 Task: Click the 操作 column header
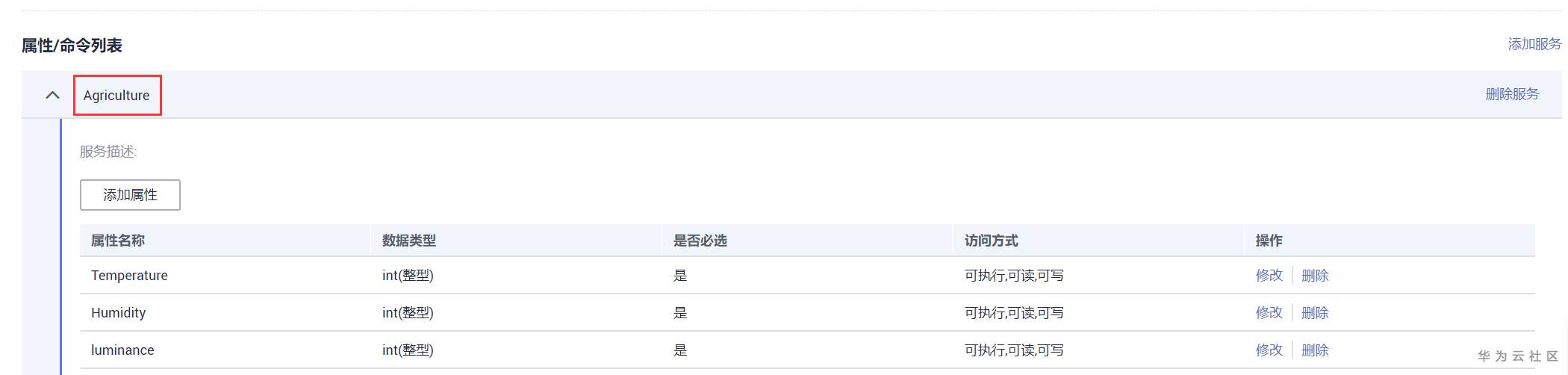[x=1269, y=241]
